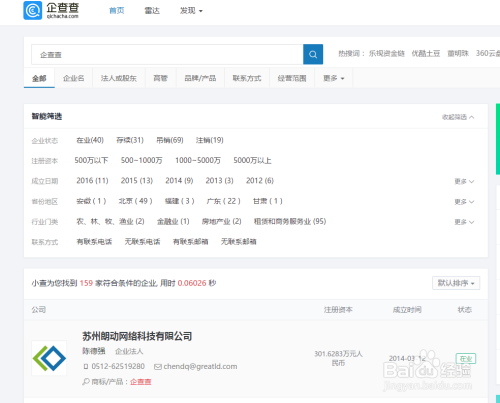Filter by status 存续(31)
This screenshot has width=500, height=403.
coord(130,140)
